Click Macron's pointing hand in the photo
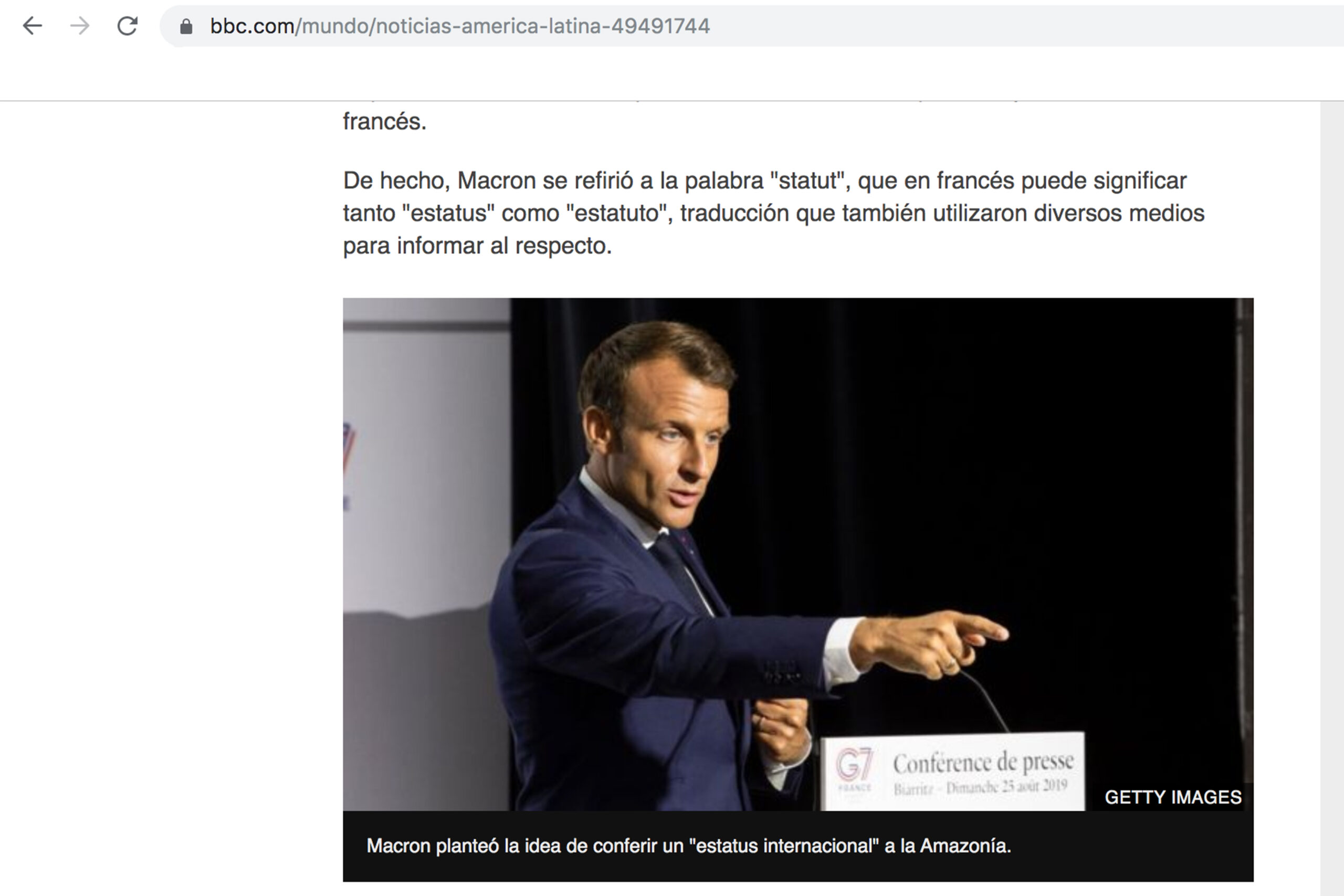 tap(932, 643)
